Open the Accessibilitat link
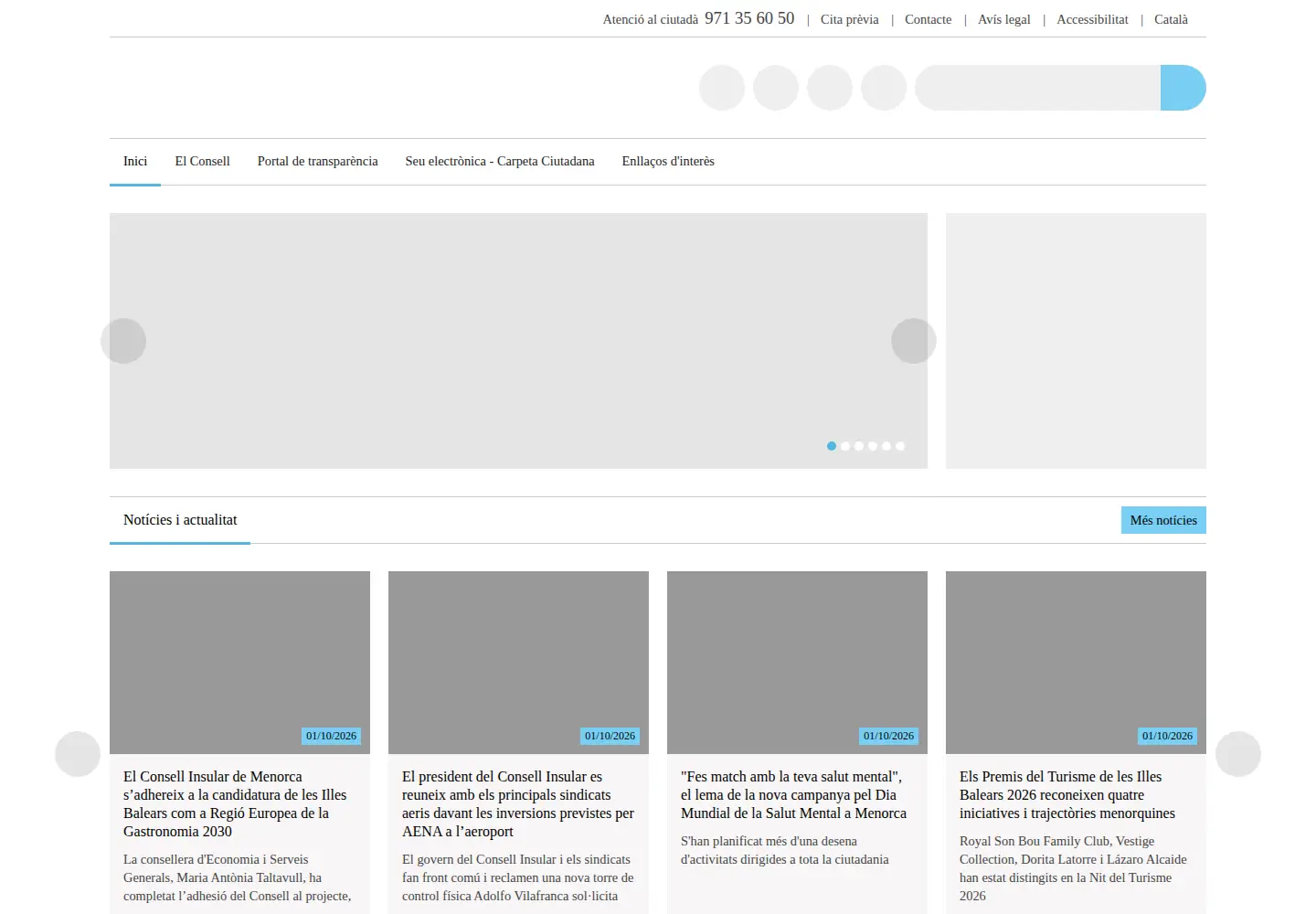 (x=1092, y=19)
